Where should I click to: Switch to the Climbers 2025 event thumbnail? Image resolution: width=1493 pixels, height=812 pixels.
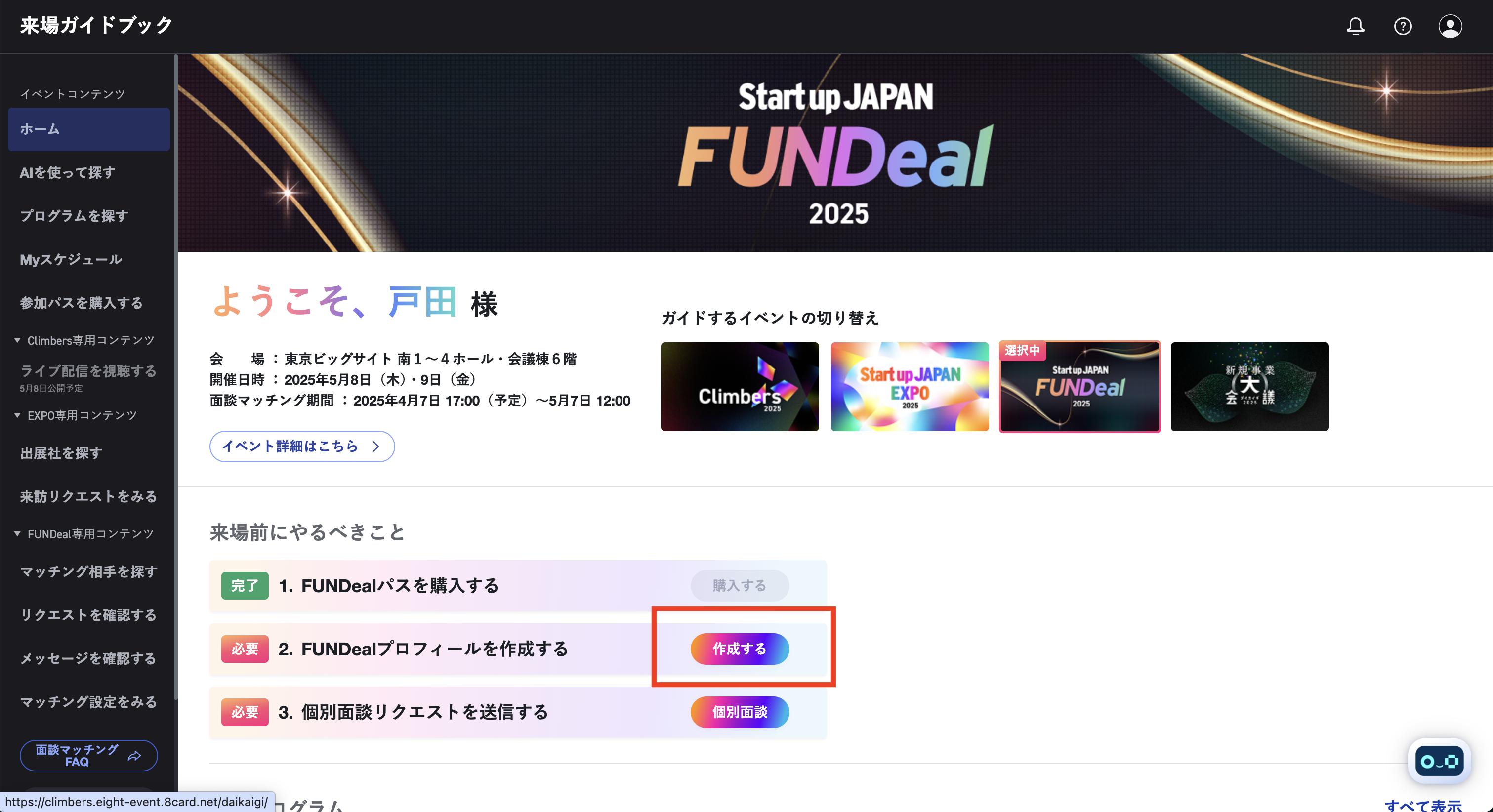coord(740,387)
